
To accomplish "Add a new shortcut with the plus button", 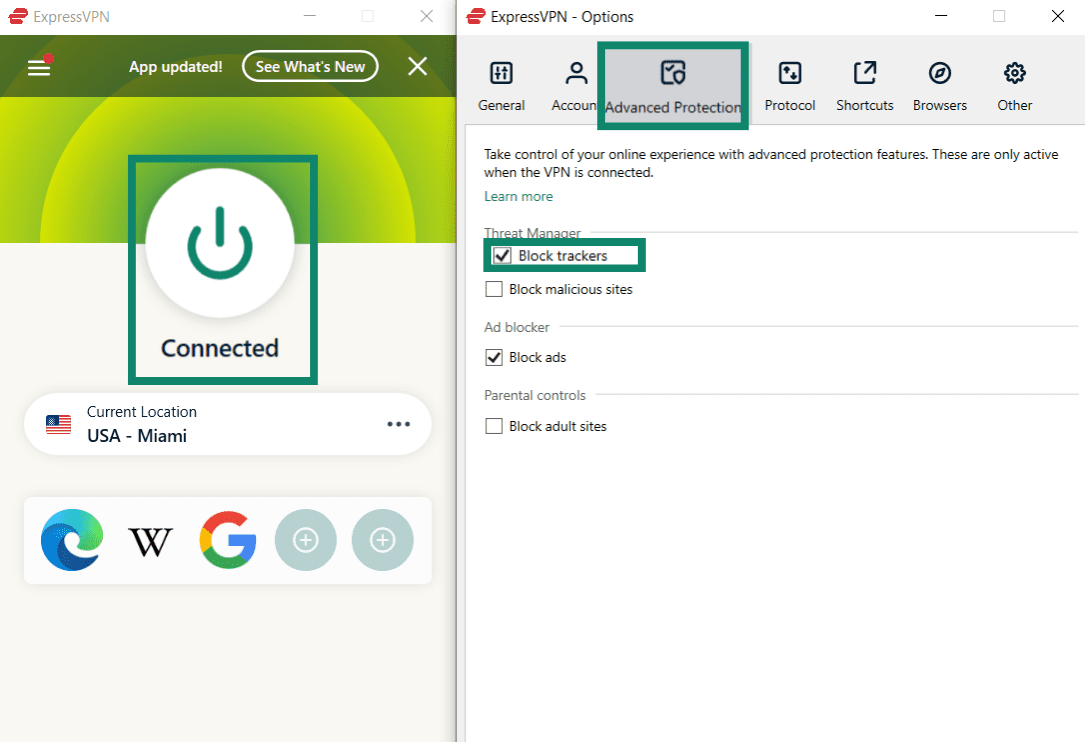I will click(306, 540).
